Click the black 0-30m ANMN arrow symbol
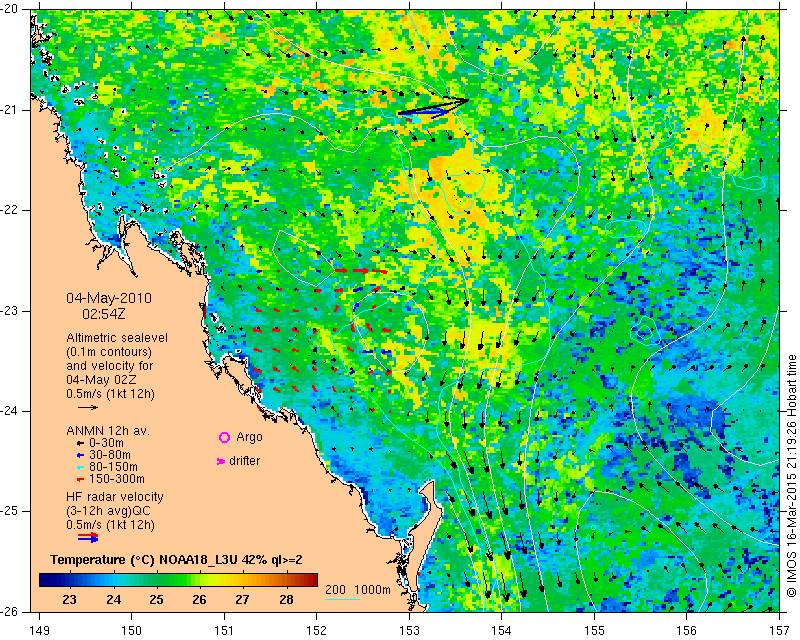800x640 pixels. 80,443
